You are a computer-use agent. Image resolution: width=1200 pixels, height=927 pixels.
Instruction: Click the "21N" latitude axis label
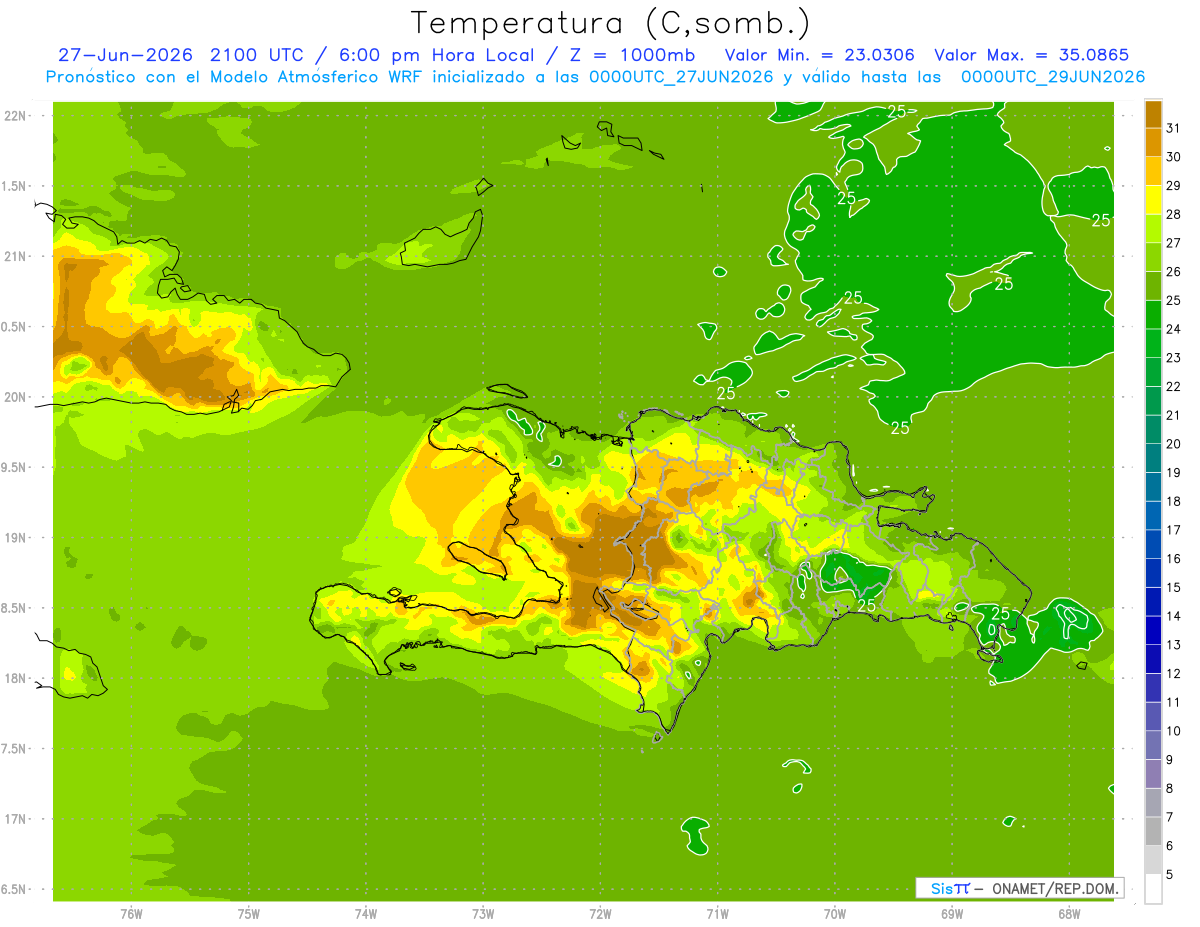point(16,256)
